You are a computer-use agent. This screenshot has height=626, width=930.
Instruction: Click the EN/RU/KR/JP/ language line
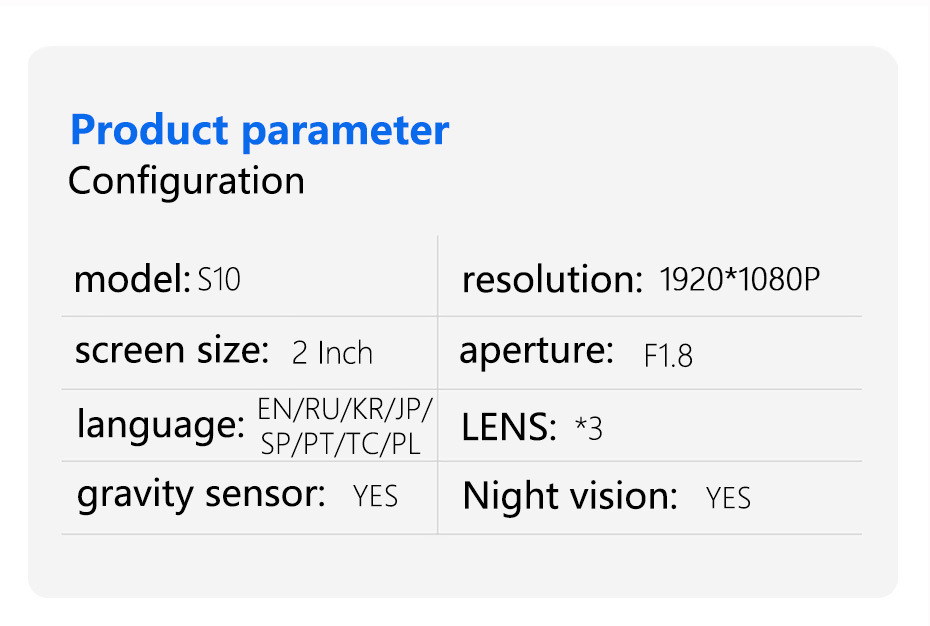coord(345,409)
